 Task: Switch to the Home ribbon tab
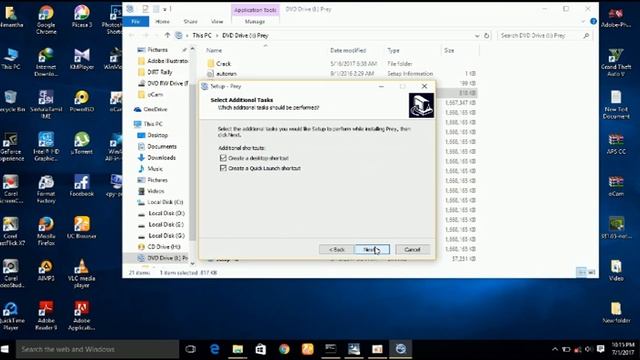coord(162,22)
